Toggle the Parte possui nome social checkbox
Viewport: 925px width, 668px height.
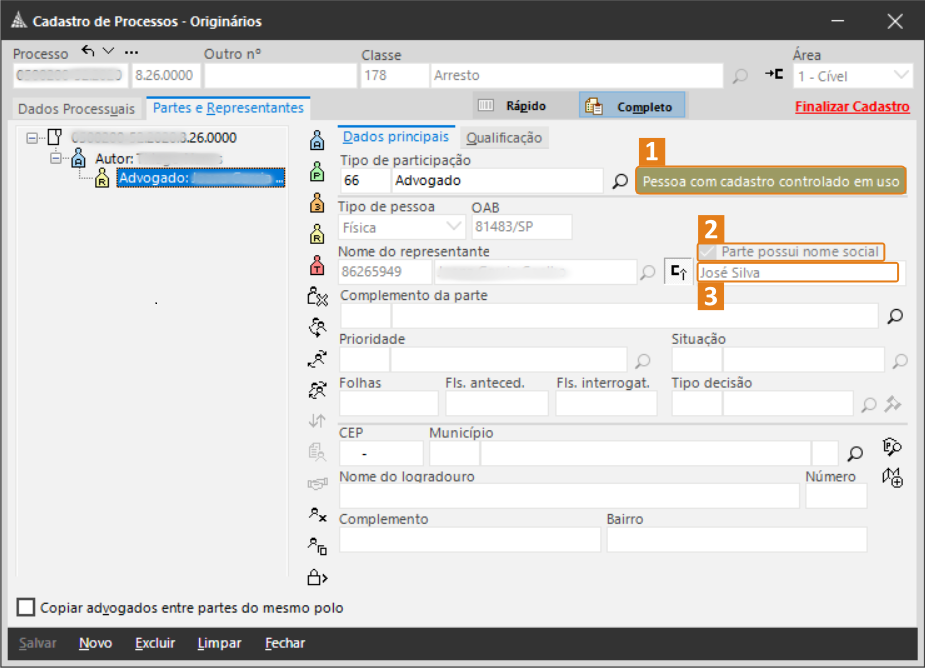(x=708, y=252)
